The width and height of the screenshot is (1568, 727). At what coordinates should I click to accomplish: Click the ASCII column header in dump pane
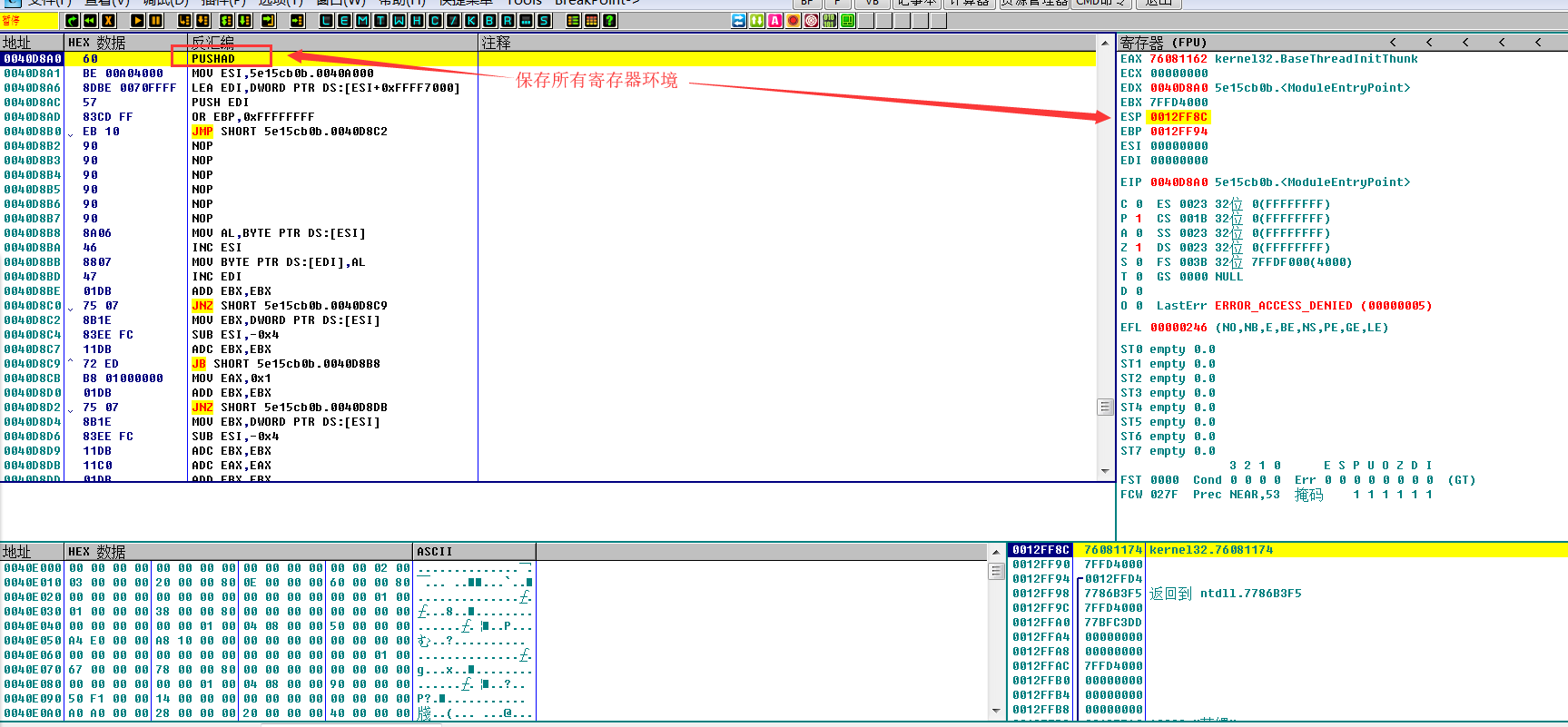click(475, 552)
